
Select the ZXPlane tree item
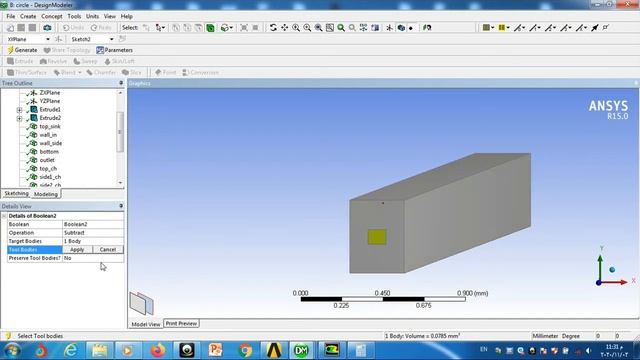click(x=50, y=93)
